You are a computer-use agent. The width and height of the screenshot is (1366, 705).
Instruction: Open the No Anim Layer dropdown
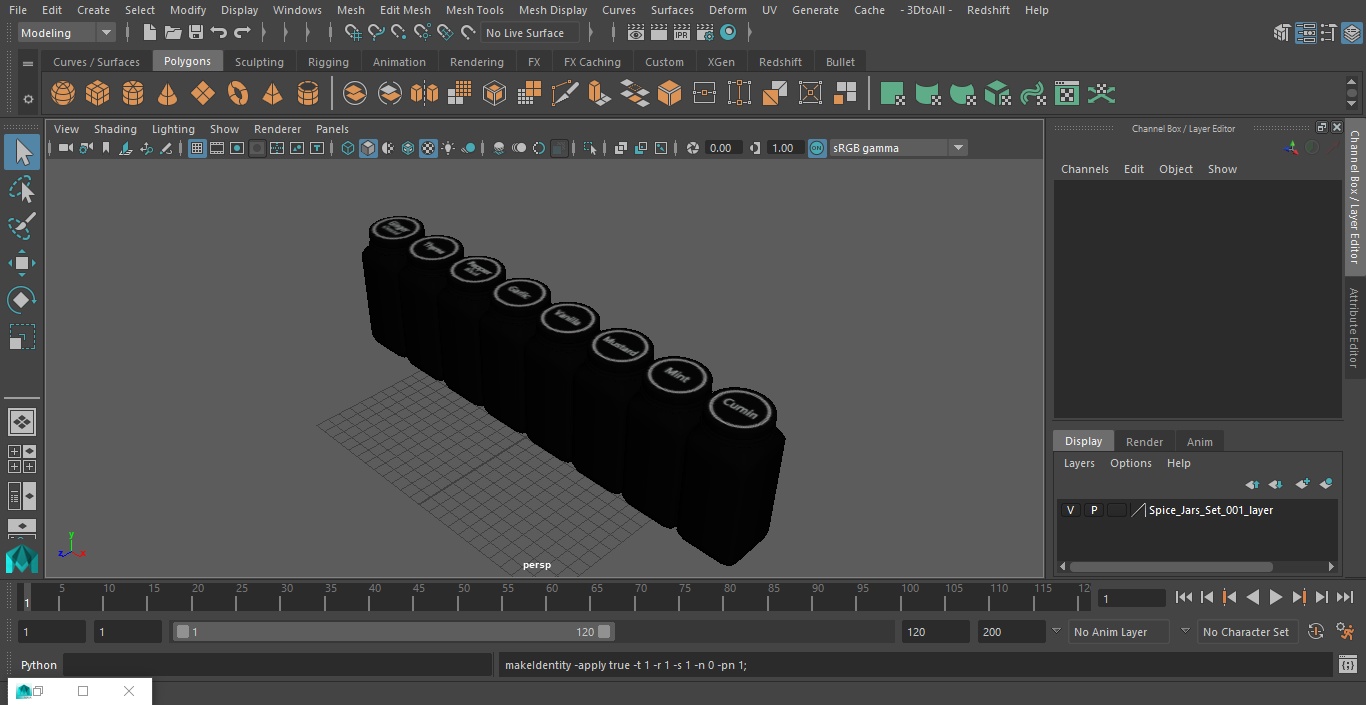pos(1120,632)
